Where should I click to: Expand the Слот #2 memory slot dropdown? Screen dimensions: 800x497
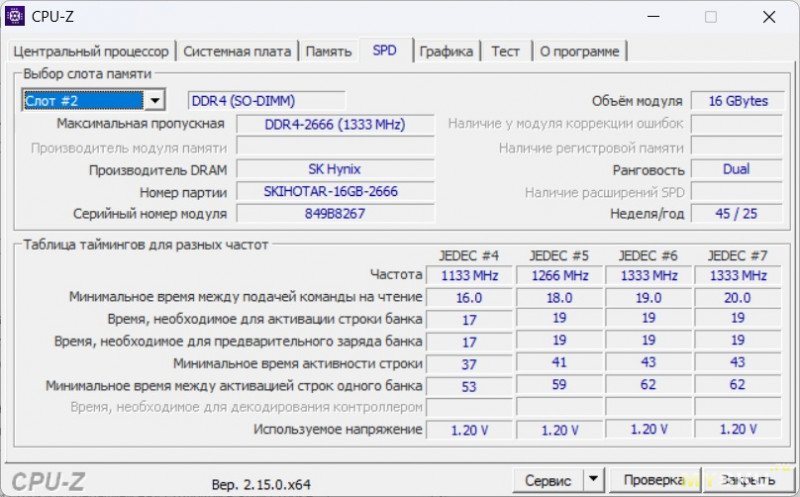point(154,101)
